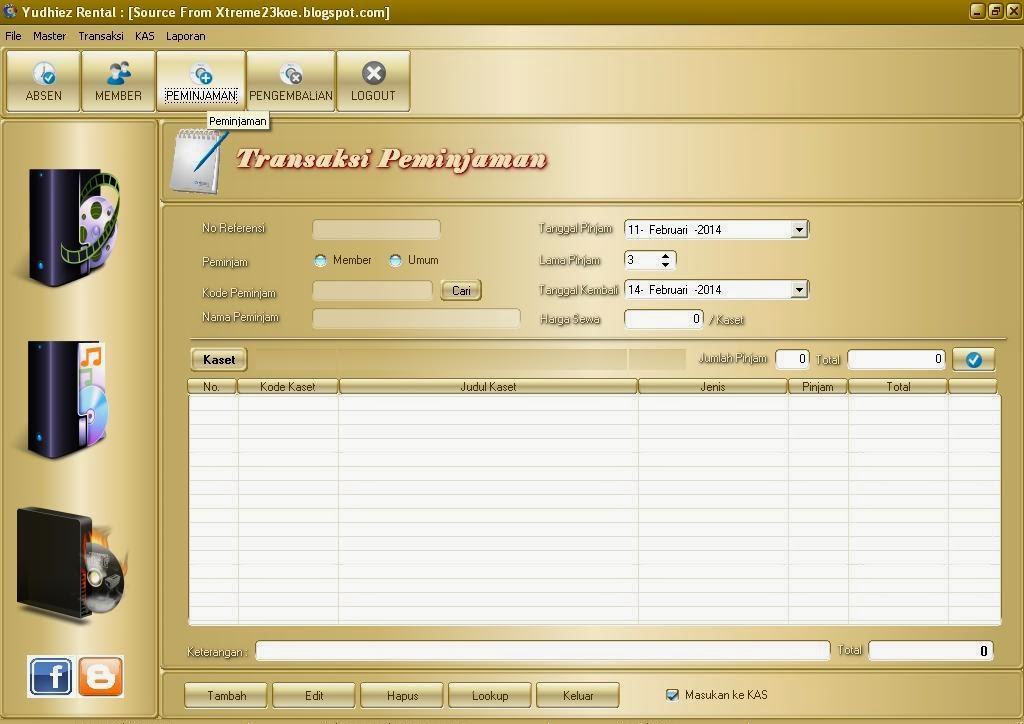1024x724 pixels.
Task: Open the Transaksi menu
Action: pos(101,36)
